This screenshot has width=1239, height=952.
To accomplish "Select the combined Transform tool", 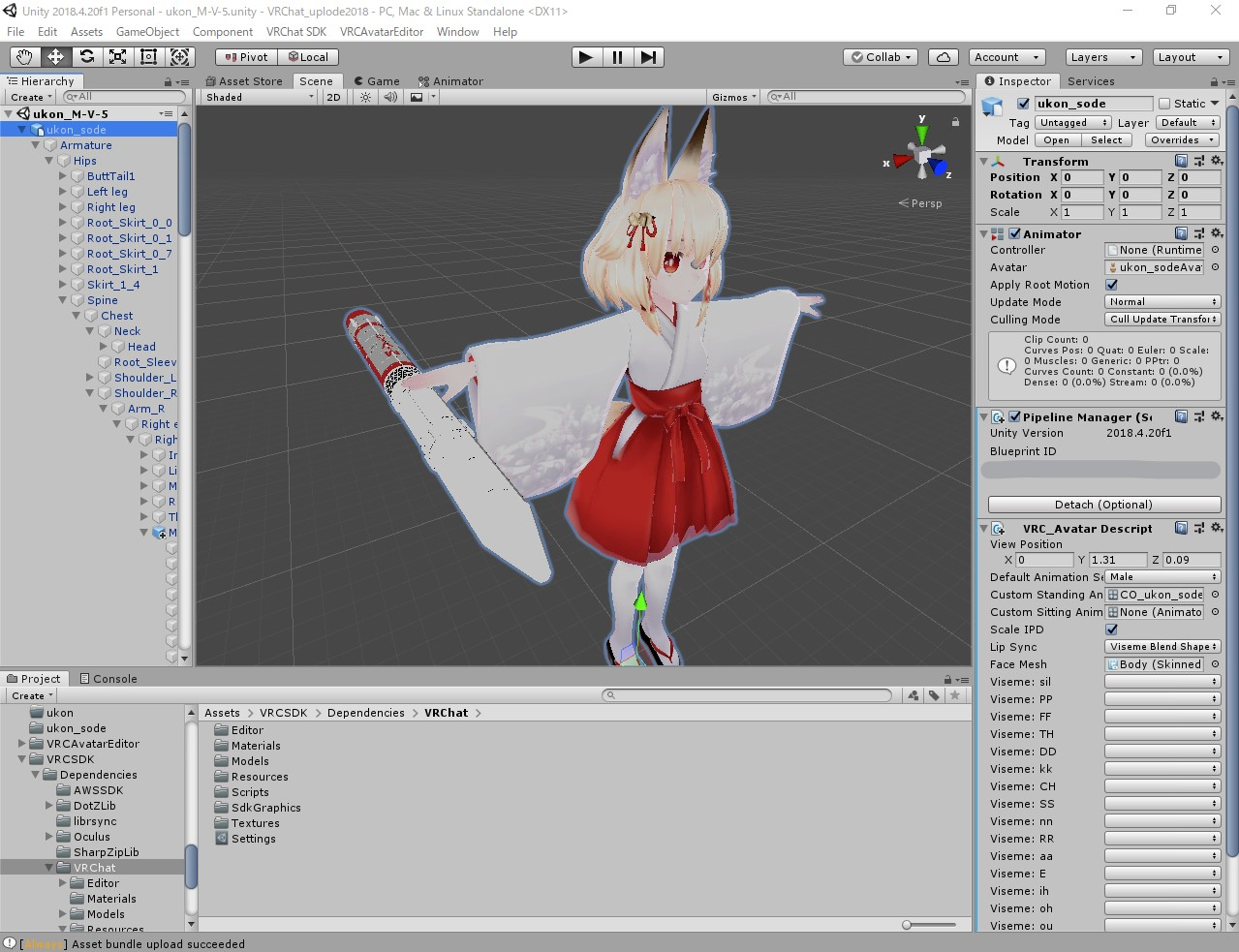I will coord(180,57).
